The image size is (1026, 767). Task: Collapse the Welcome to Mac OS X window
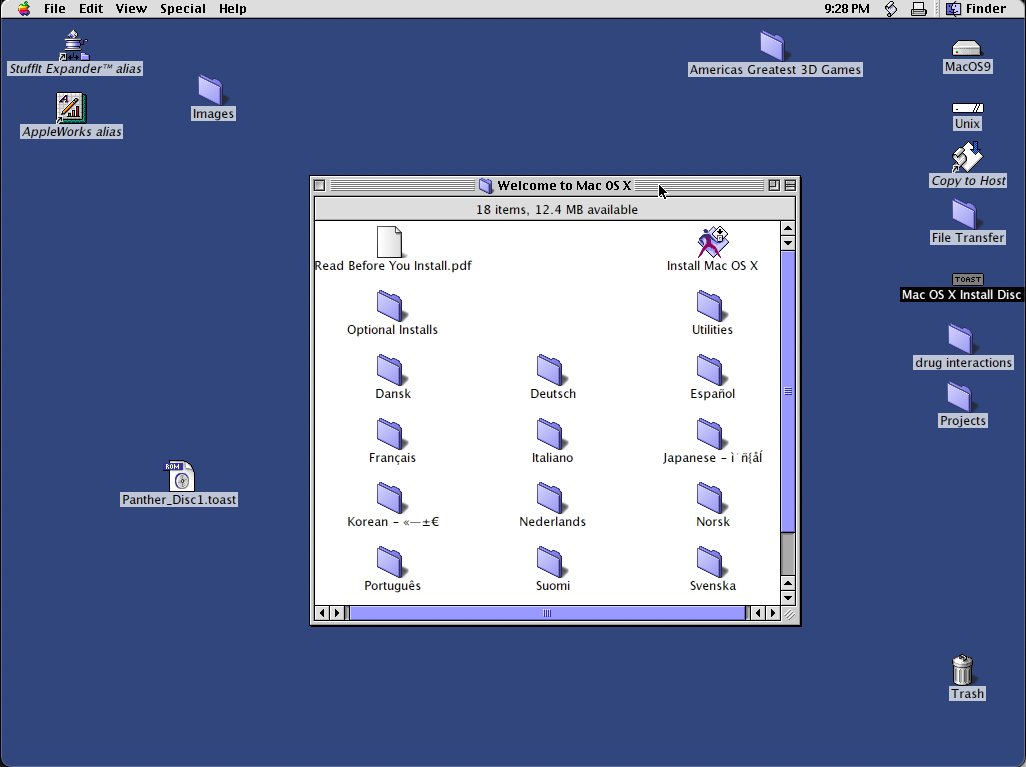coord(789,184)
